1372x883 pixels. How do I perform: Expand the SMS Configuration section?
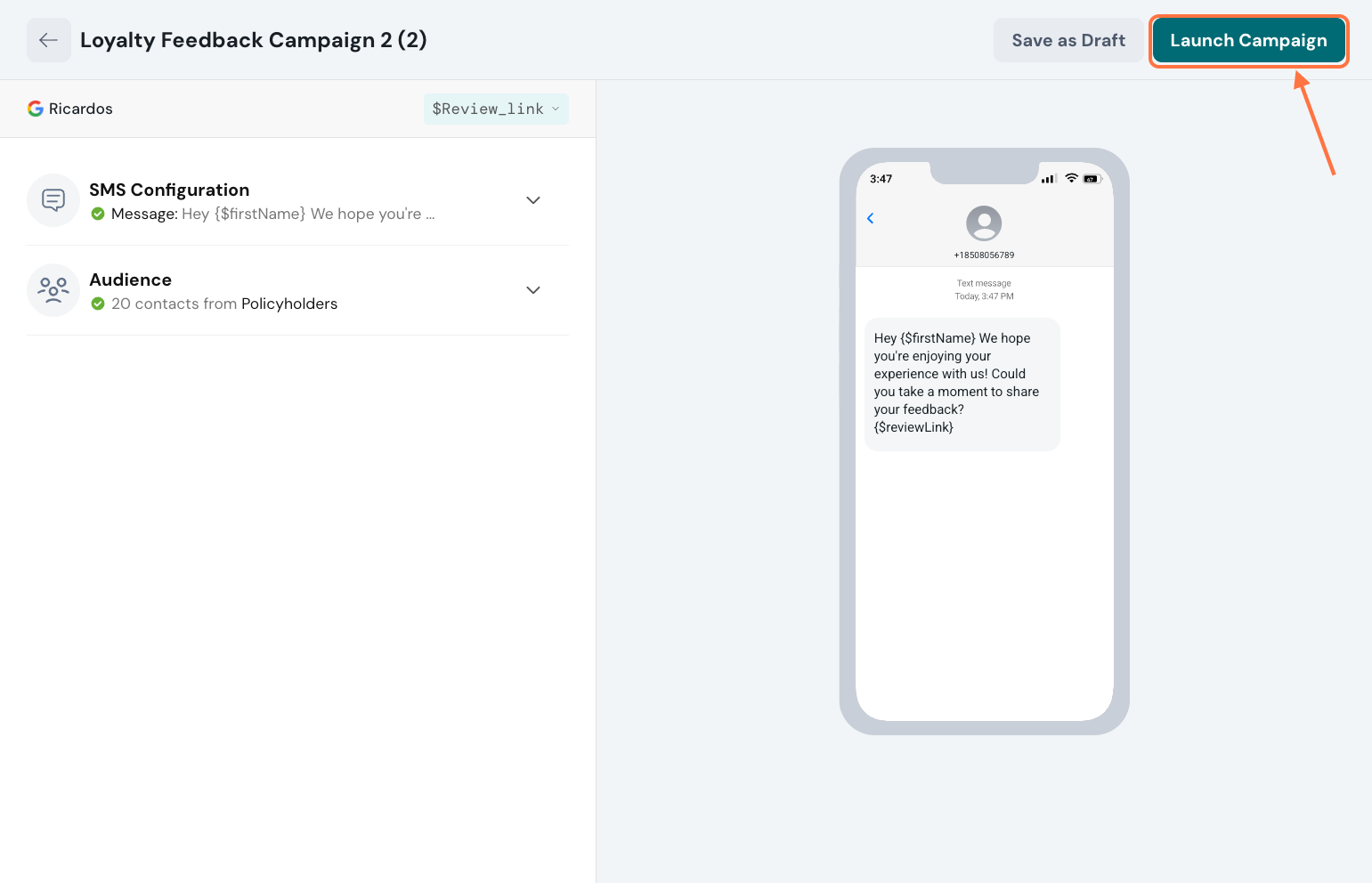coord(532,200)
